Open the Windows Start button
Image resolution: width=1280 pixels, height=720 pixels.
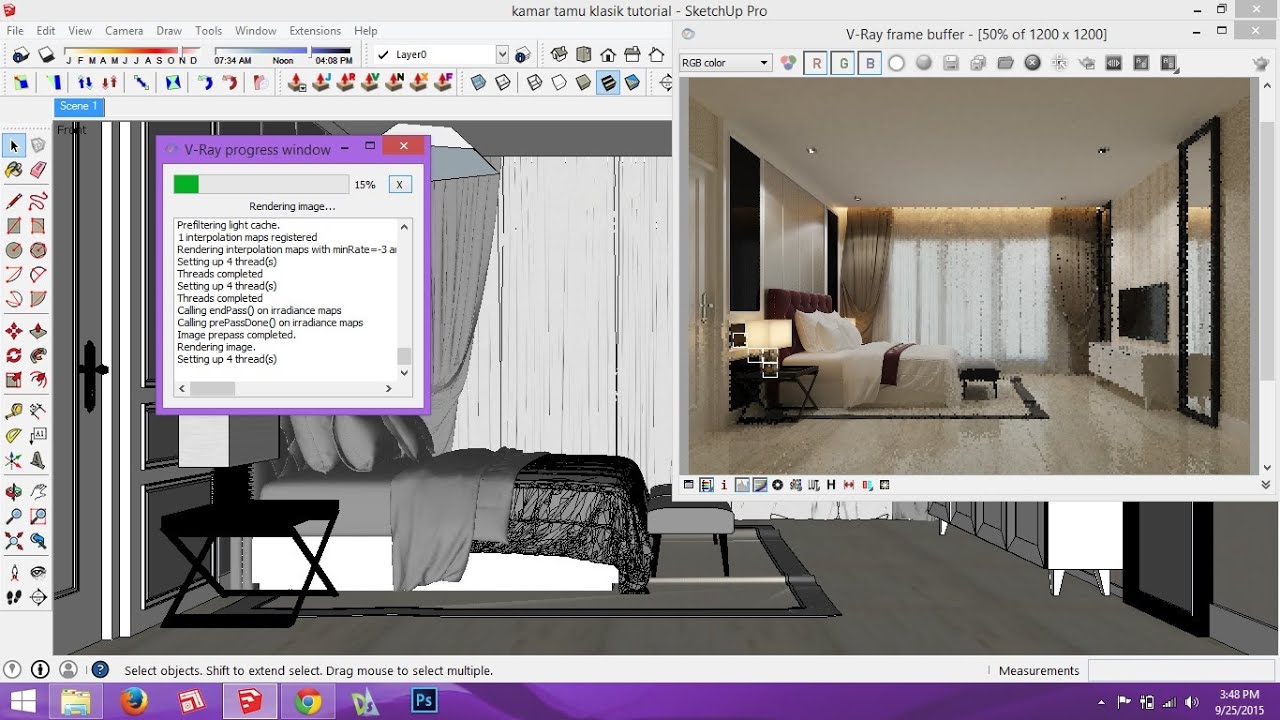(x=22, y=702)
